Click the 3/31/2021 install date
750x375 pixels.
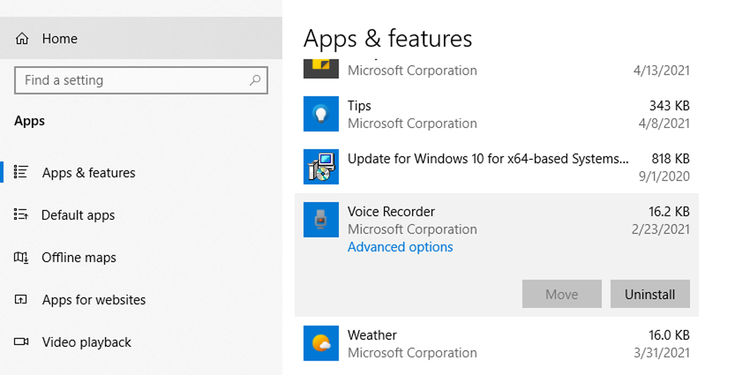click(662, 353)
